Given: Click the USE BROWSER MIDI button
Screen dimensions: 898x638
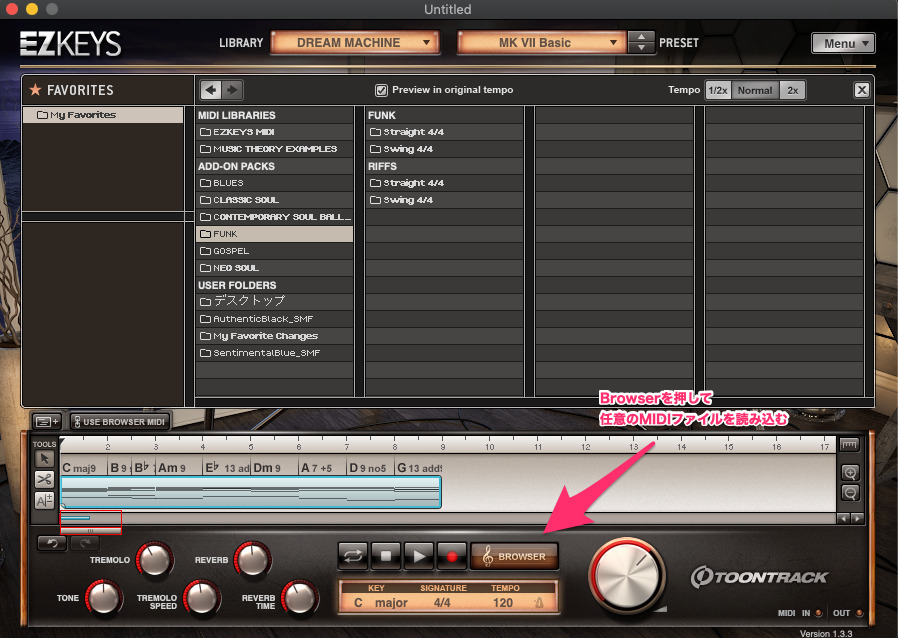Looking at the screenshot, I should tap(119, 422).
